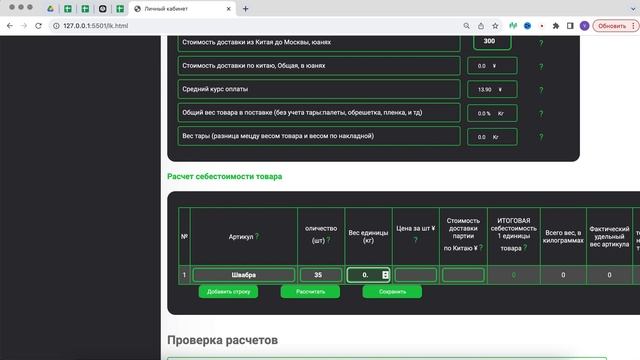
Task: Open the fourth green pinned tab
Action: click(x=120, y=9)
